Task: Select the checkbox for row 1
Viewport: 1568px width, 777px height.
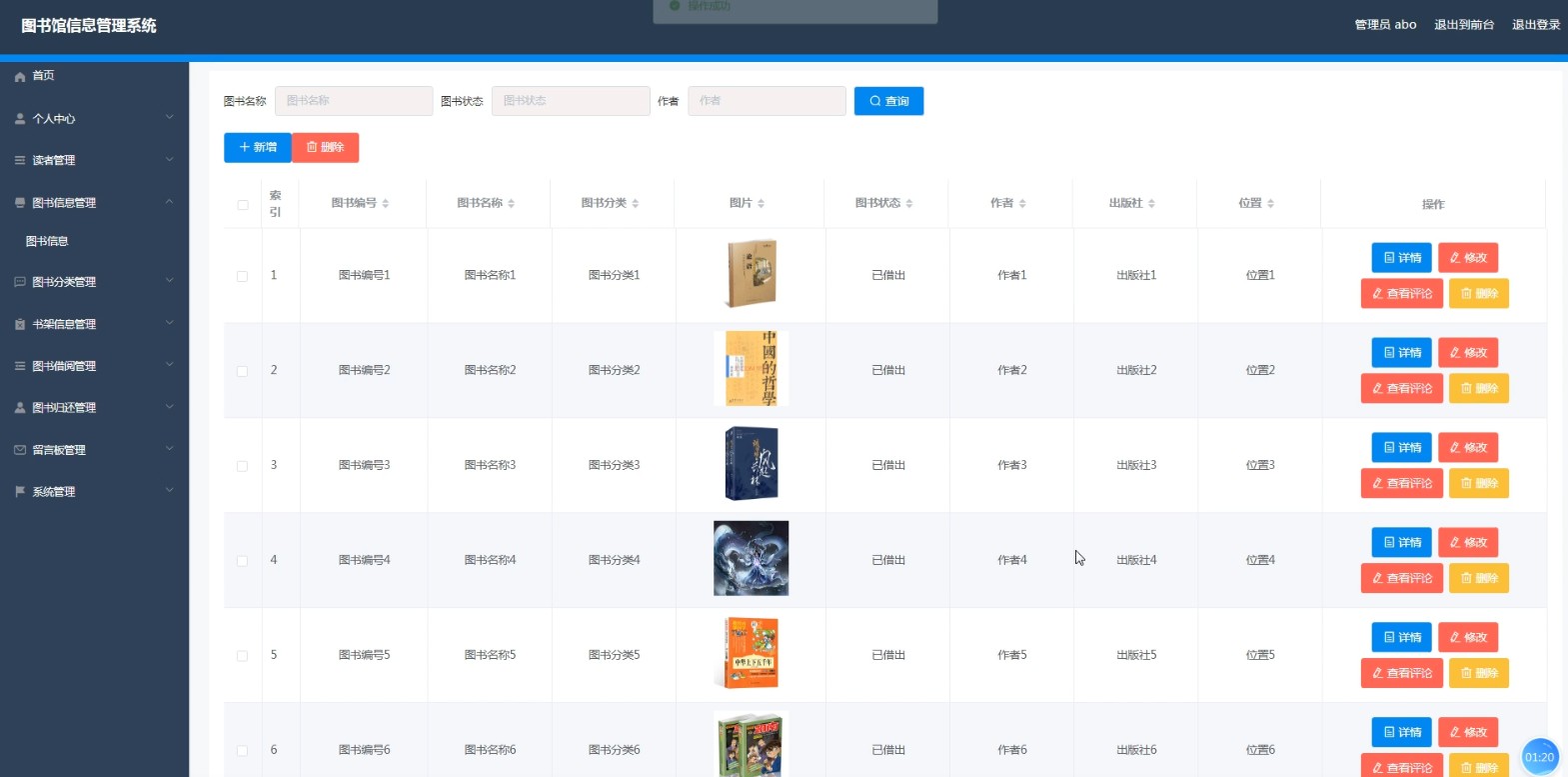Action: coord(242,276)
